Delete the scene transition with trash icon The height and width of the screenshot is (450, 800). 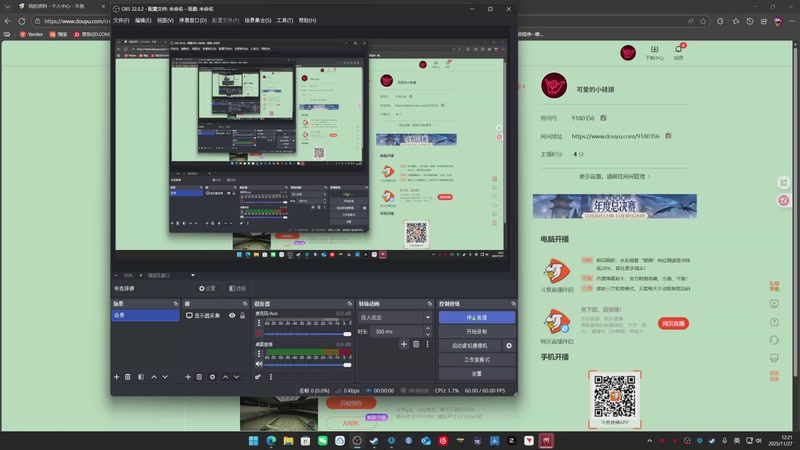(x=416, y=344)
